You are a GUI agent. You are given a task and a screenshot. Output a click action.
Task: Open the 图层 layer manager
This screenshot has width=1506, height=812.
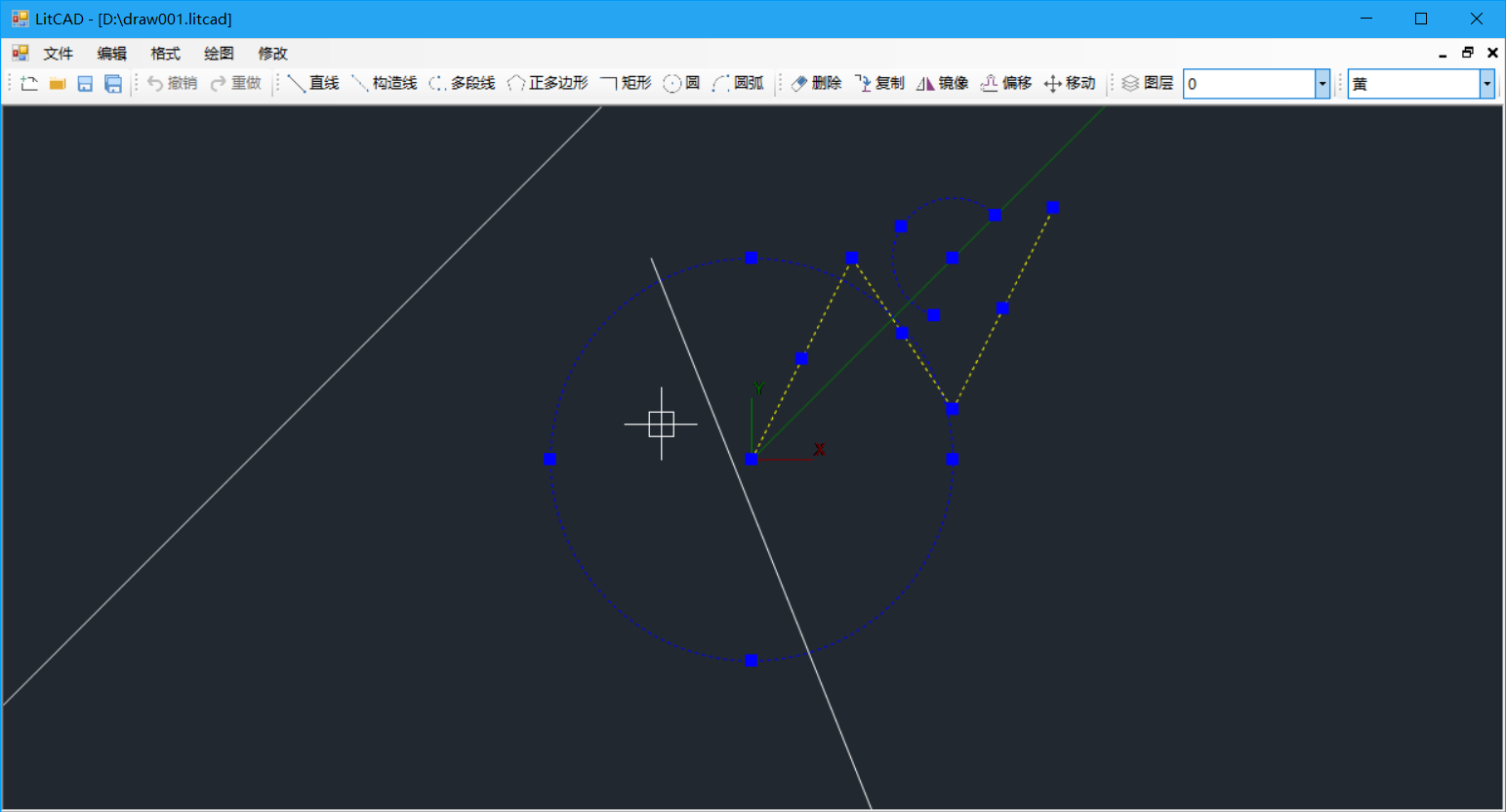[x=1148, y=84]
